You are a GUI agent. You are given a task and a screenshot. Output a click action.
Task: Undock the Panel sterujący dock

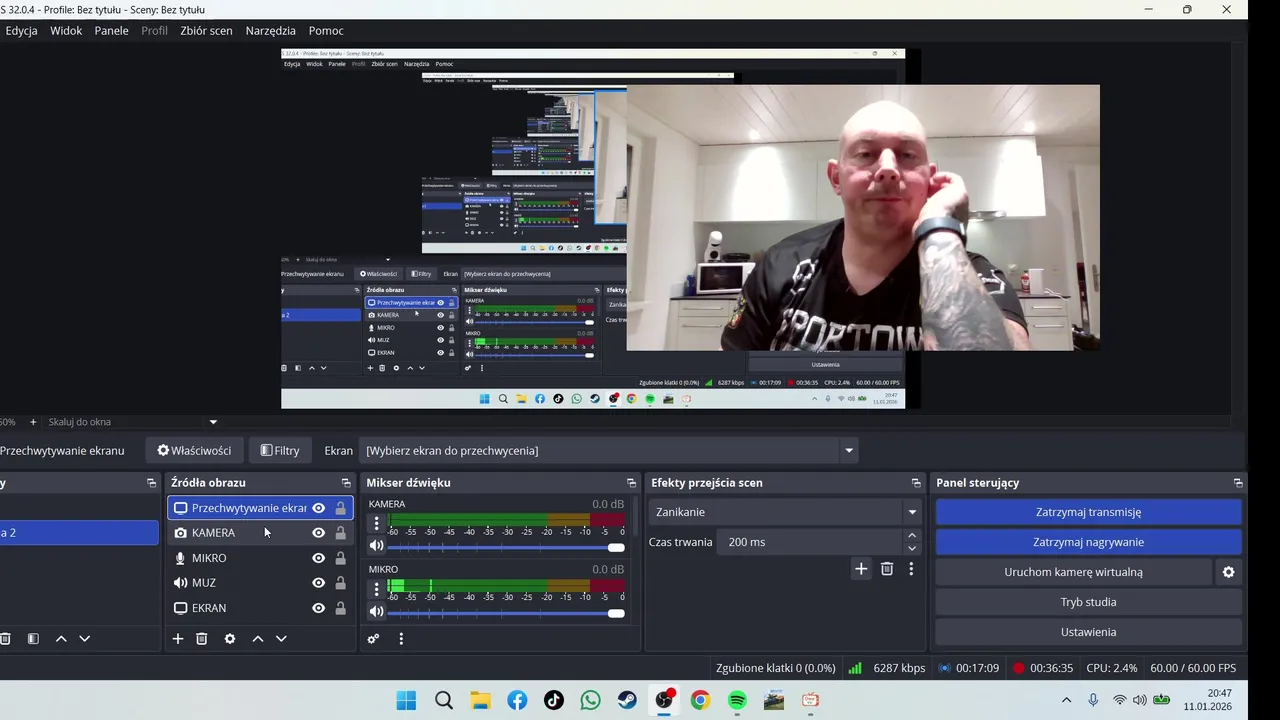(x=1238, y=483)
